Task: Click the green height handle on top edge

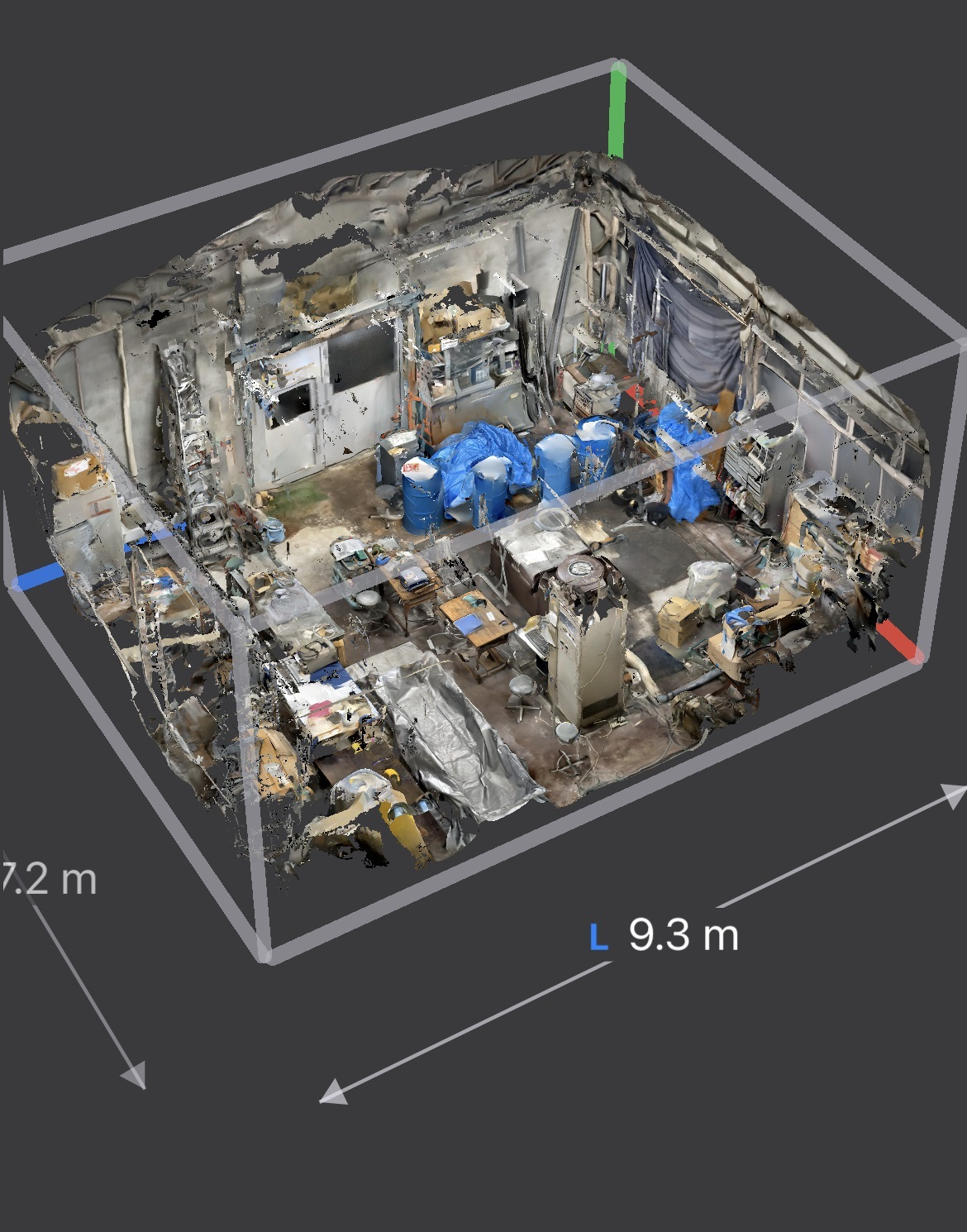Action: pyautogui.click(x=617, y=112)
